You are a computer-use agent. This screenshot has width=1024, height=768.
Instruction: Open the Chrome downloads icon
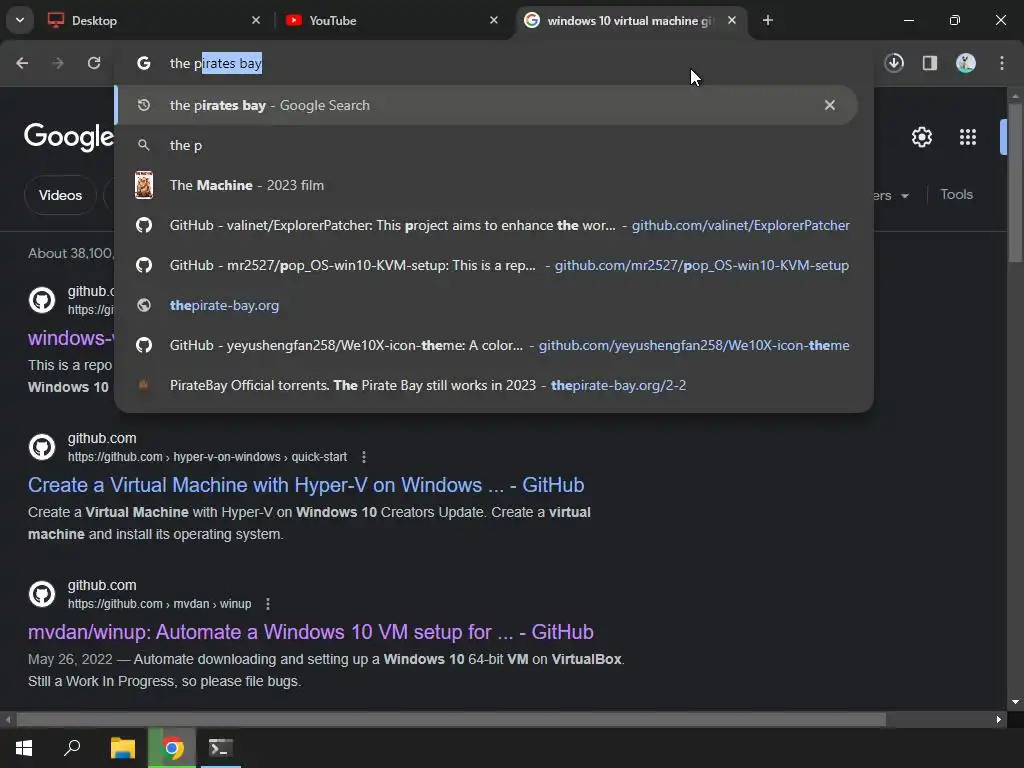[x=894, y=63]
